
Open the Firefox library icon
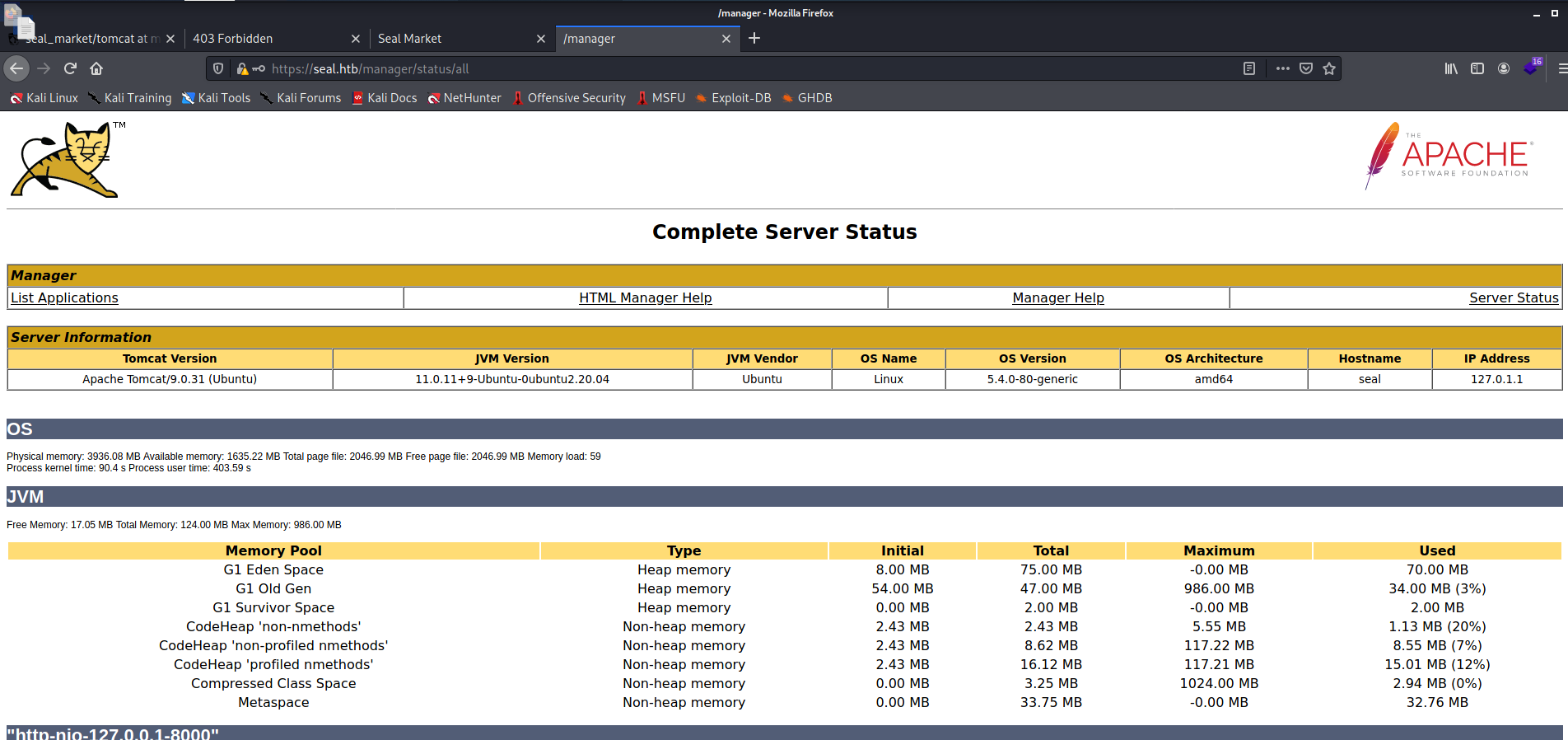coord(1451,68)
